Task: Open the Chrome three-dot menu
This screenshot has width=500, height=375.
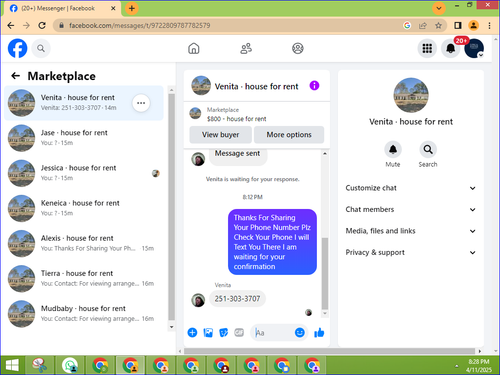Action: pyautogui.click(x=489, y=25)
